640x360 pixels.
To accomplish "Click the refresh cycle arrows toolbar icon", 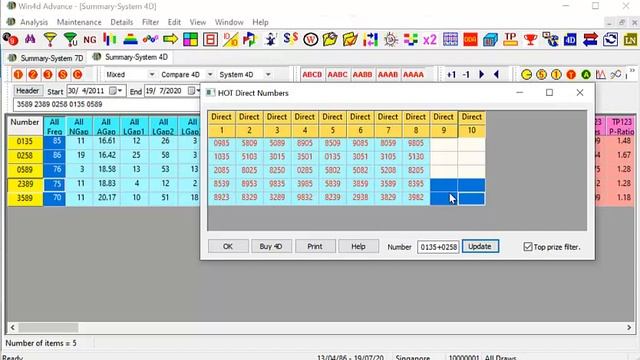I will [610, 40].
